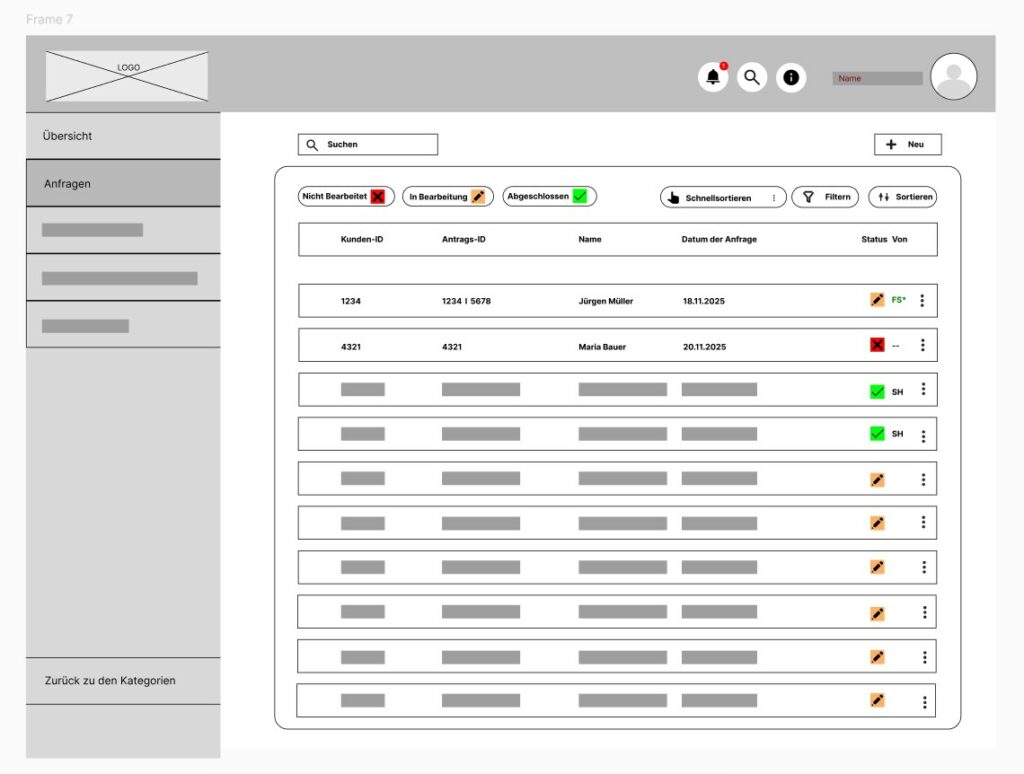The image size is (1024, 774).
Task: Open the Filtern options
Action: click(x=825, y=197)
